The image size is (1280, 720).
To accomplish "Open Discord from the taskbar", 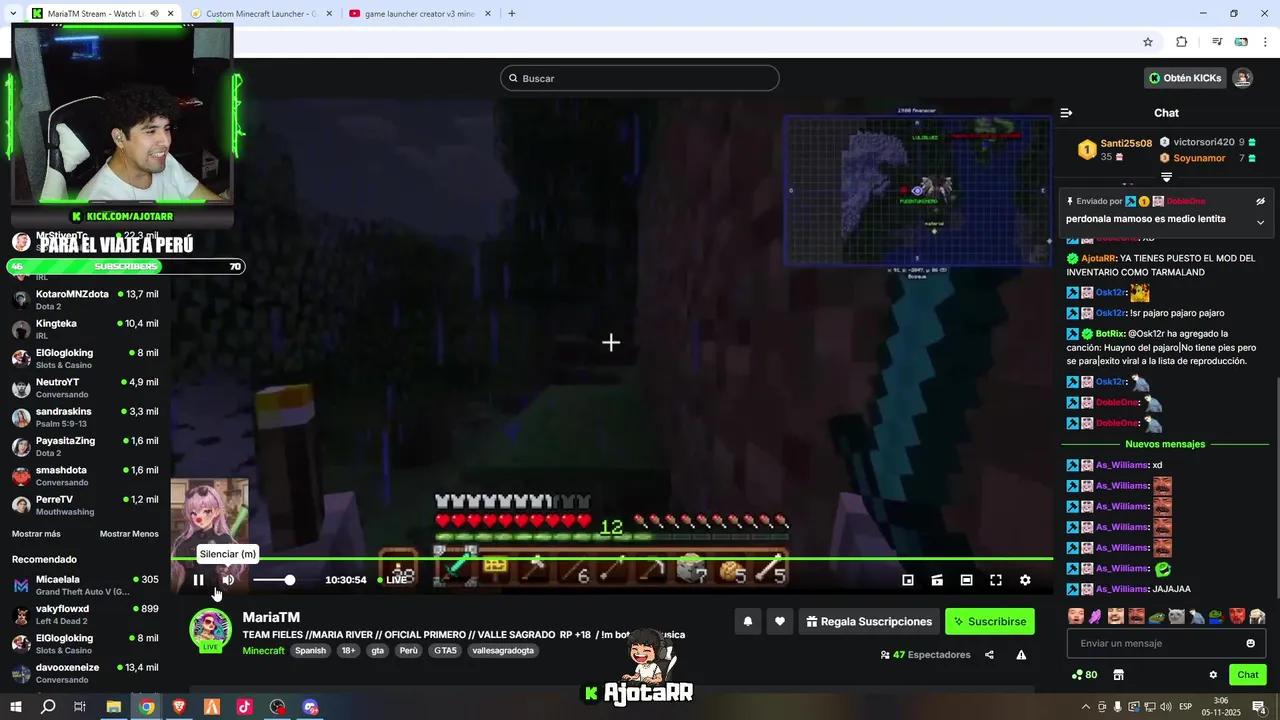I will click(310, 707).
